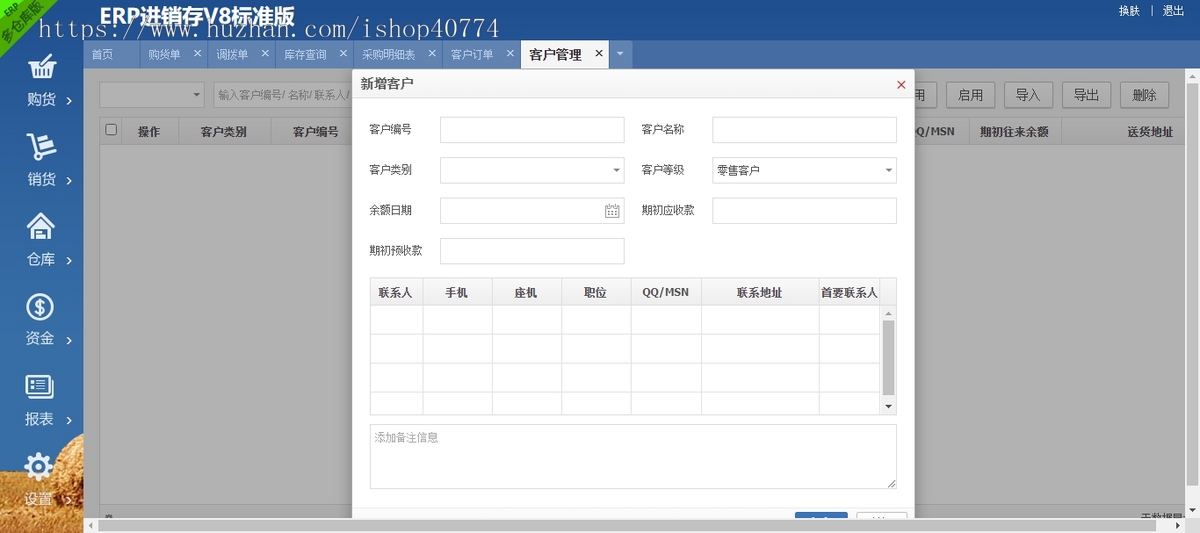The image size is (1200, 533).
Task: Click the 换肤 skin link at top right
Action: click(1129, 11)
